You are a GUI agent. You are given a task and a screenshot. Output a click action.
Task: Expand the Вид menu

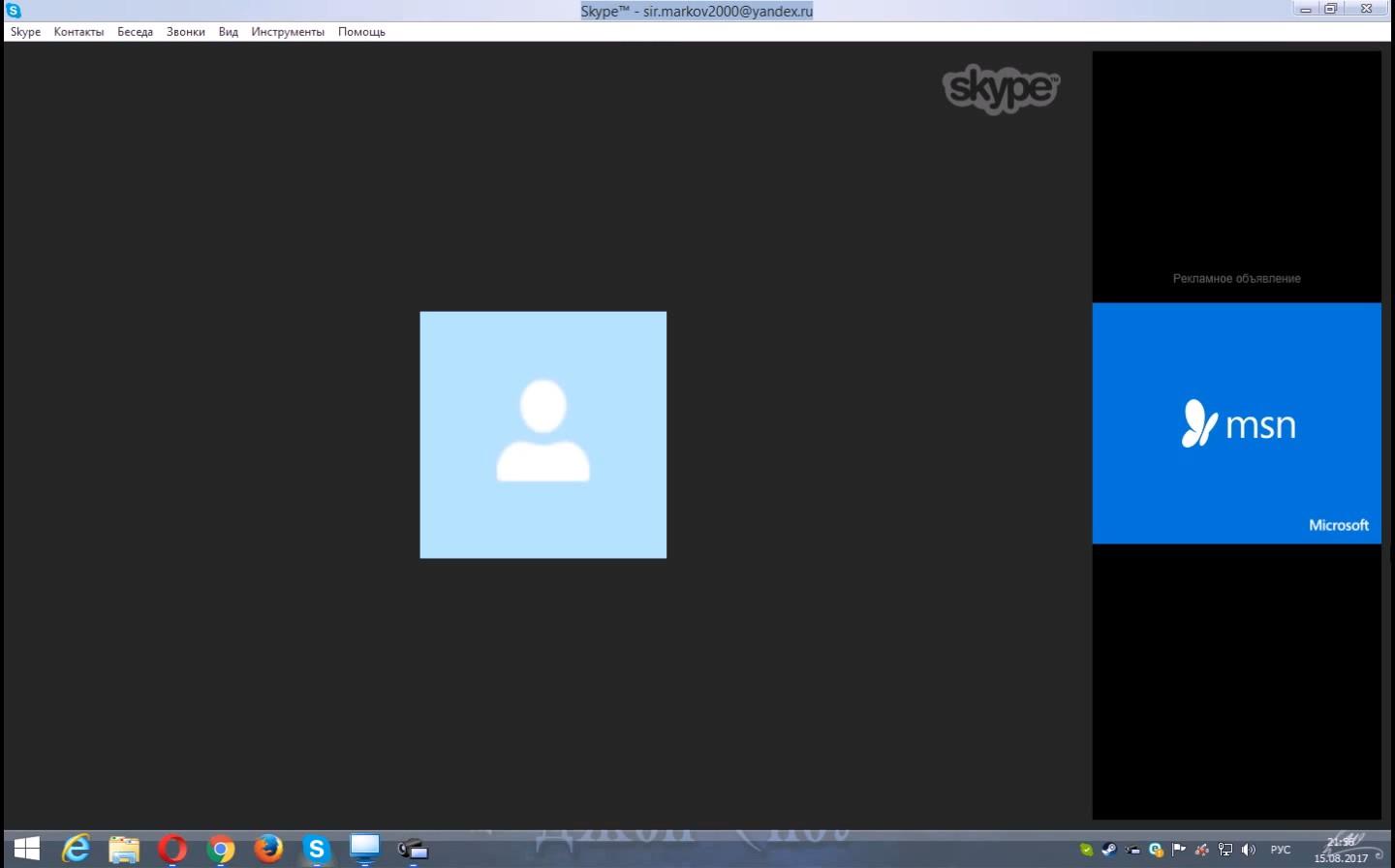[228, 32]
